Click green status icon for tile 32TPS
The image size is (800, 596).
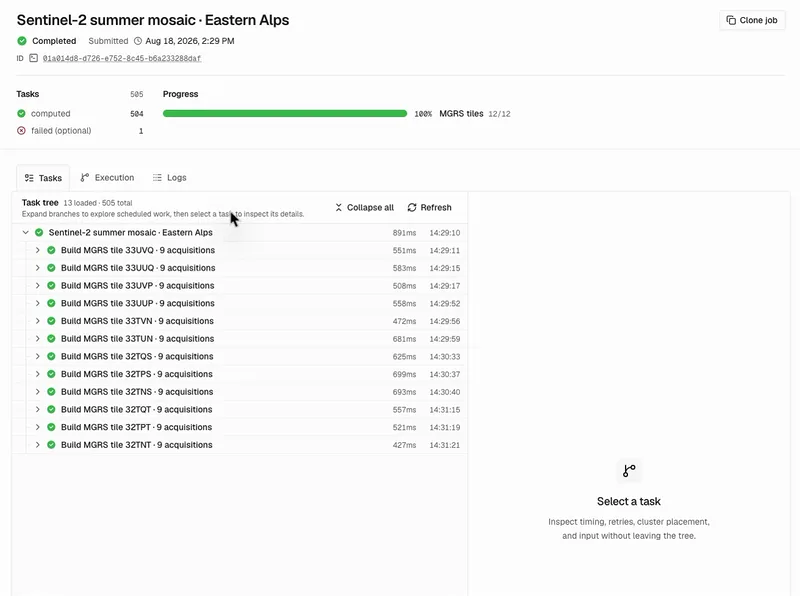tap(51, 374)
